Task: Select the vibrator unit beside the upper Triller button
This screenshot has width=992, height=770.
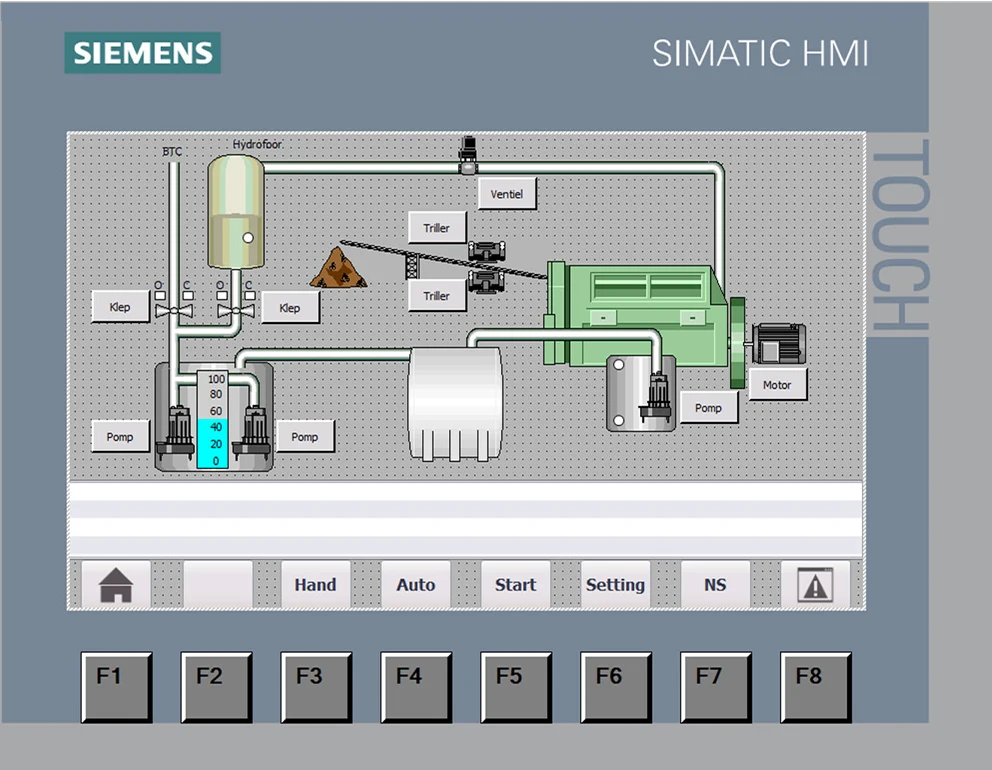Action: pos(487,251)
